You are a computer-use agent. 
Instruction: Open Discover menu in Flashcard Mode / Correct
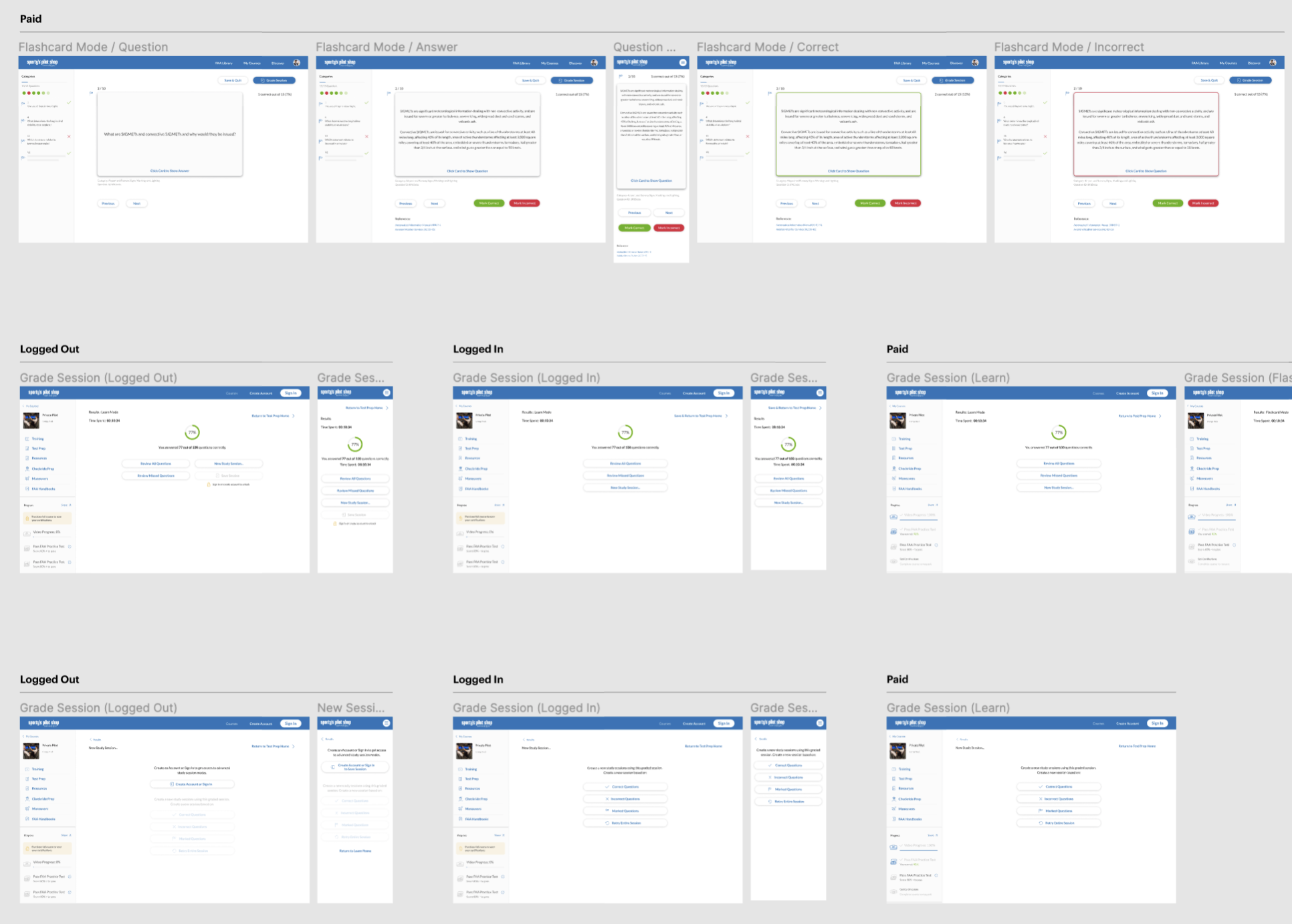click(956, 63)
